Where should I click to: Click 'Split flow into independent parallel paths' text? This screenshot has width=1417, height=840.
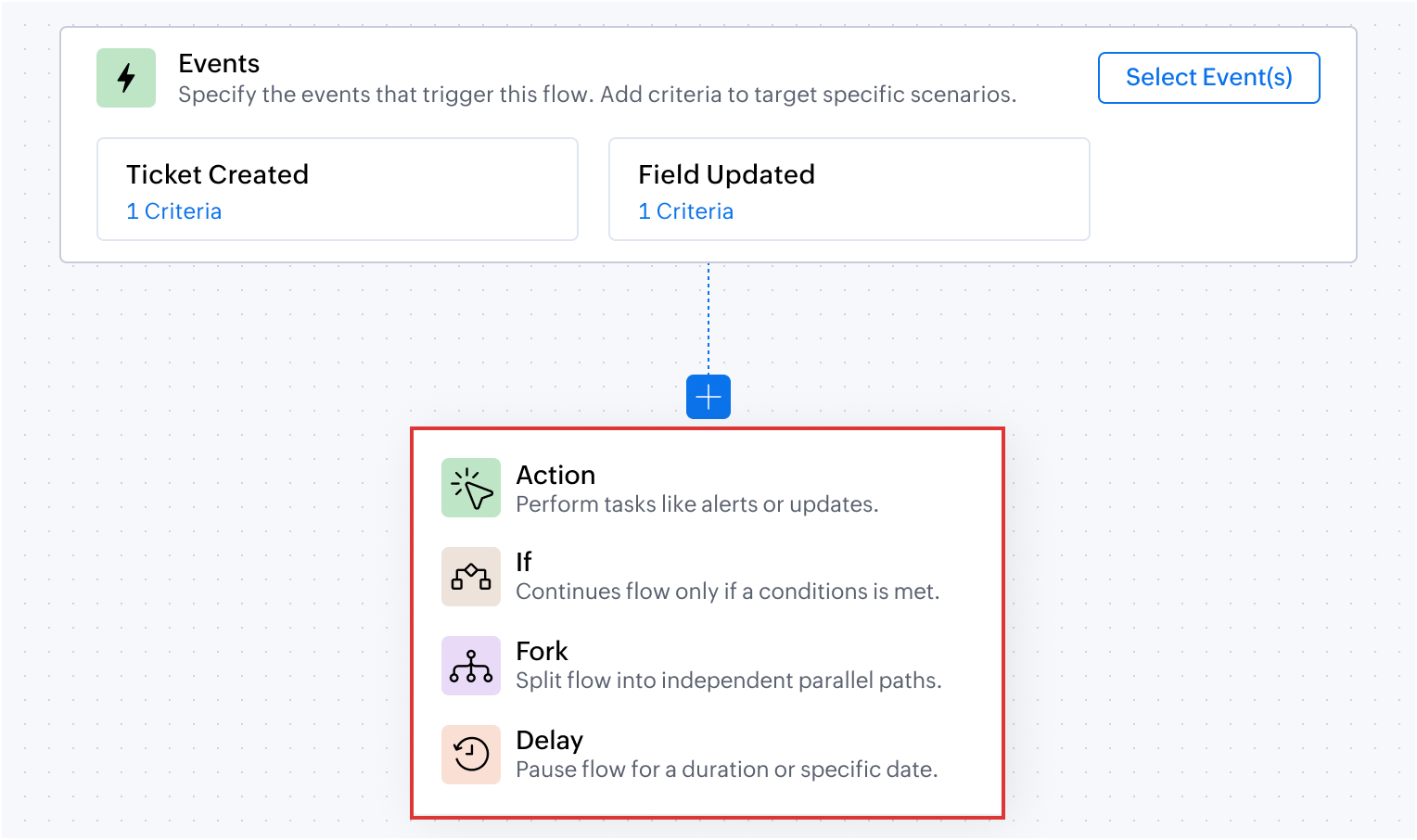click(728, 681)
